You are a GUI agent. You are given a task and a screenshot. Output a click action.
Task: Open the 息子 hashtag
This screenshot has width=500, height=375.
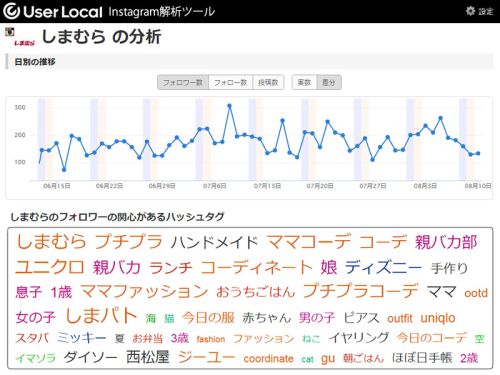coord(29,292)
